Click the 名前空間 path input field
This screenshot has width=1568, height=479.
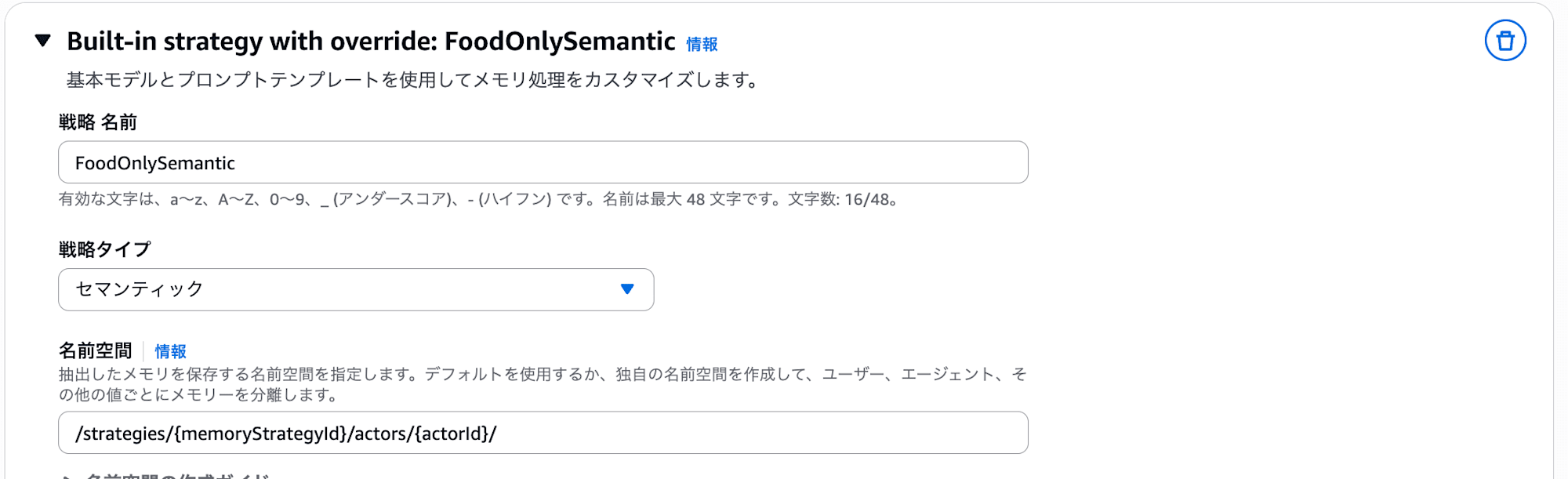click(543, 433)
